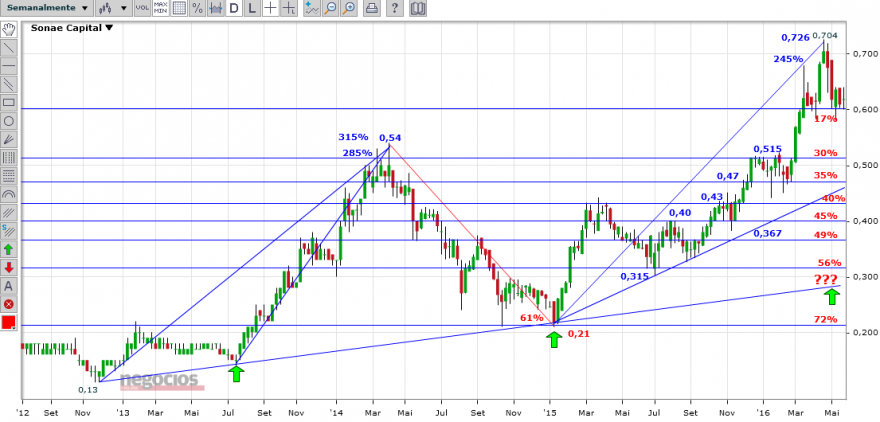Click the L logarithmic scale button
880x422 pixels.
(252, 8)
